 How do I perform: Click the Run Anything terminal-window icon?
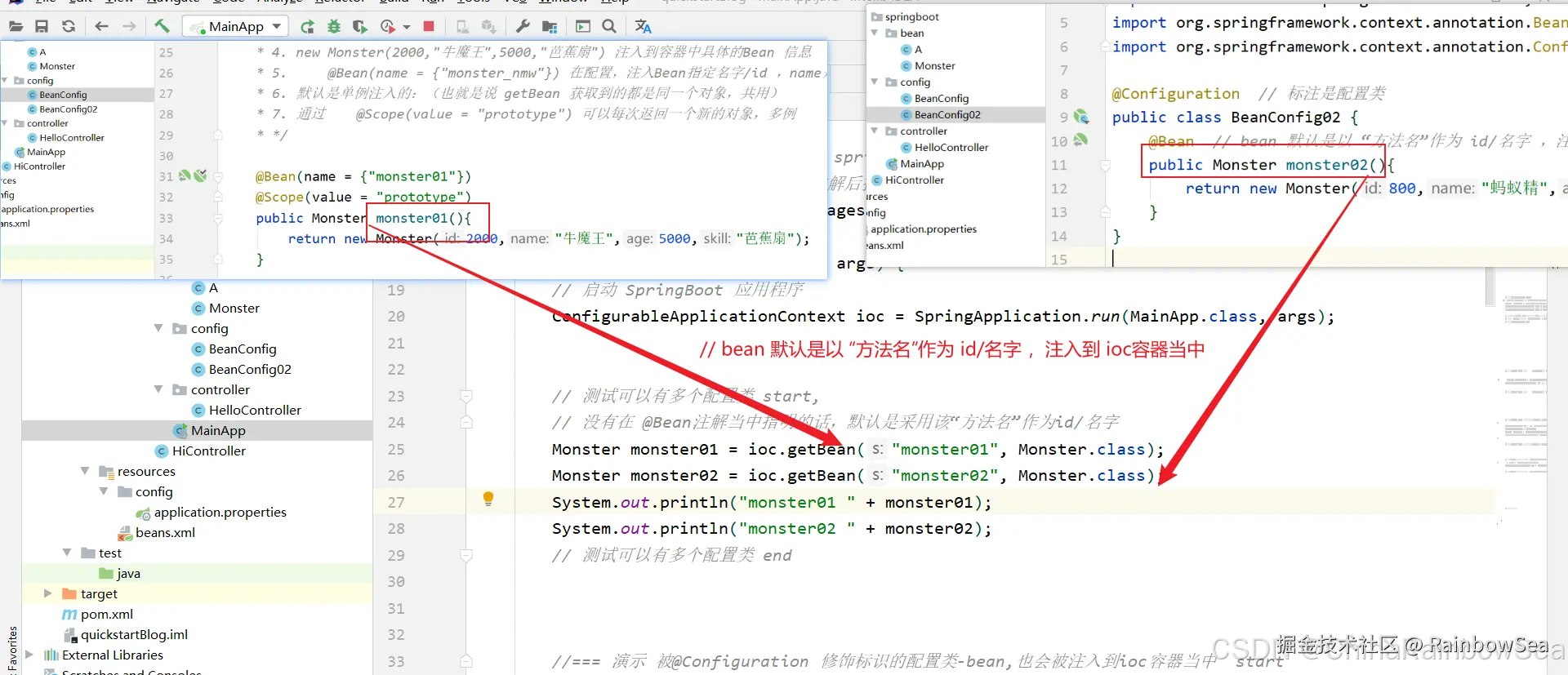point(582,26)
